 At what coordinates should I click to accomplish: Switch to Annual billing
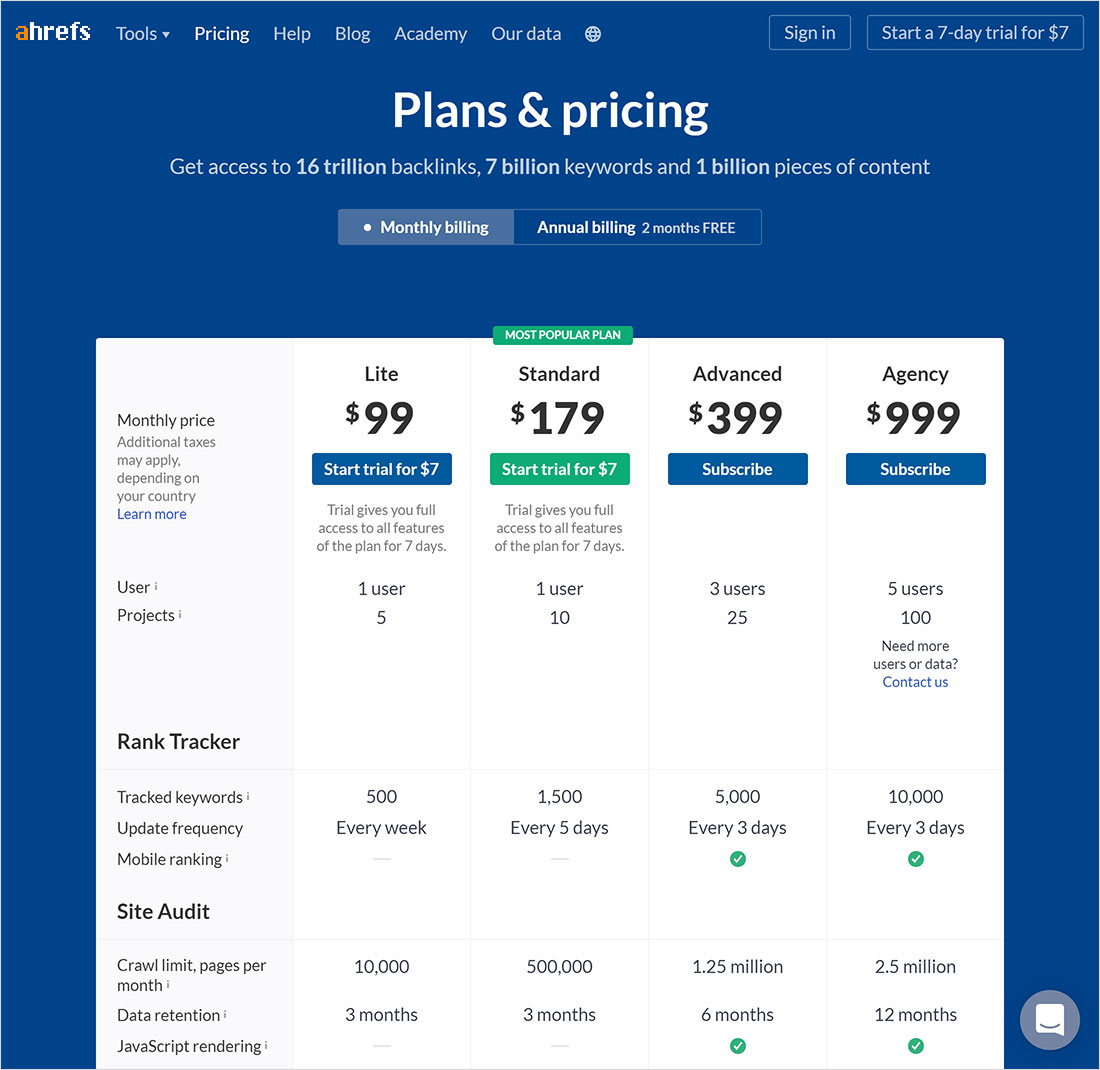[637, 227]
